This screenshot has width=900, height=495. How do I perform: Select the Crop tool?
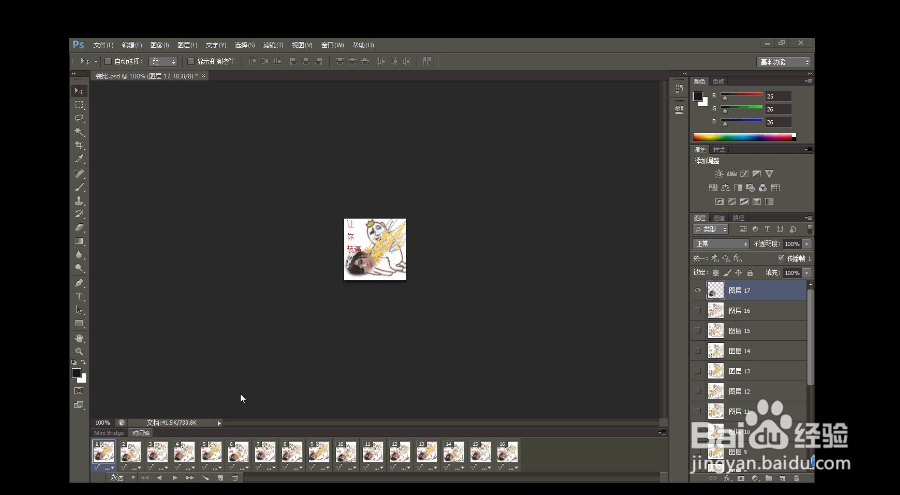point(79,146)
